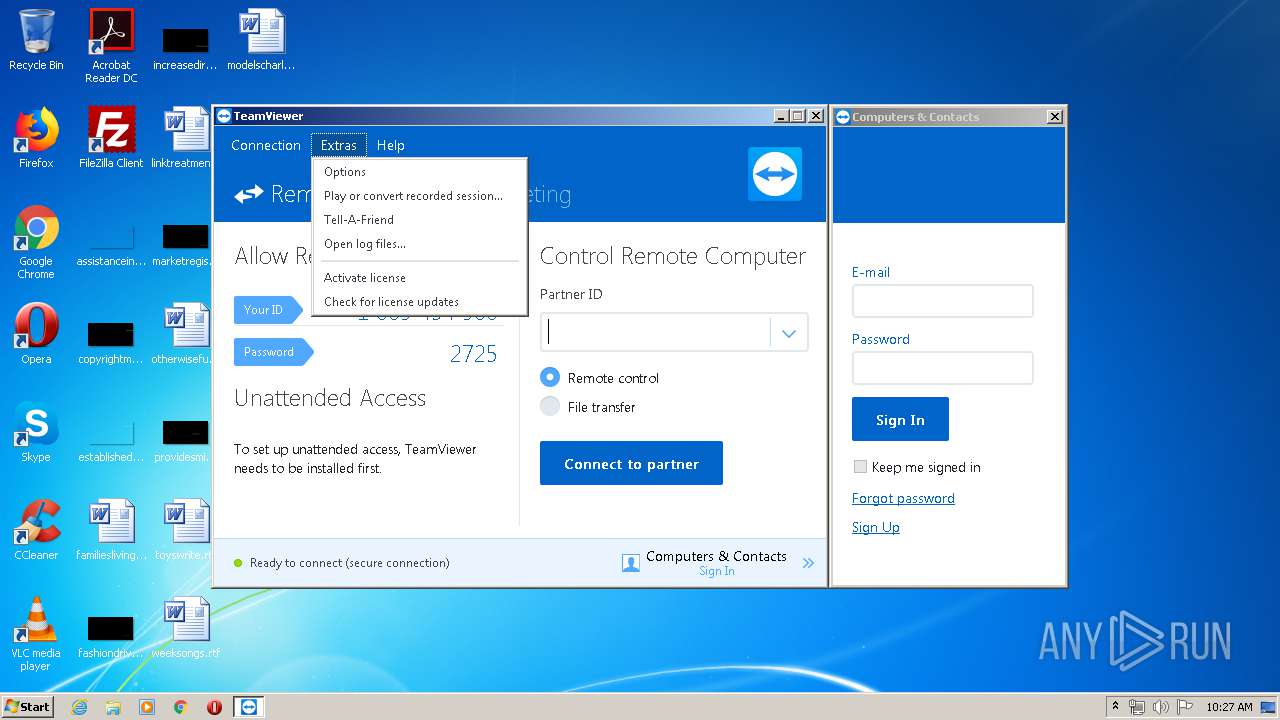The width and height of the screenshot is (1280, 720).
Task: Open the Help menu
Action: (x=390, y=145)
